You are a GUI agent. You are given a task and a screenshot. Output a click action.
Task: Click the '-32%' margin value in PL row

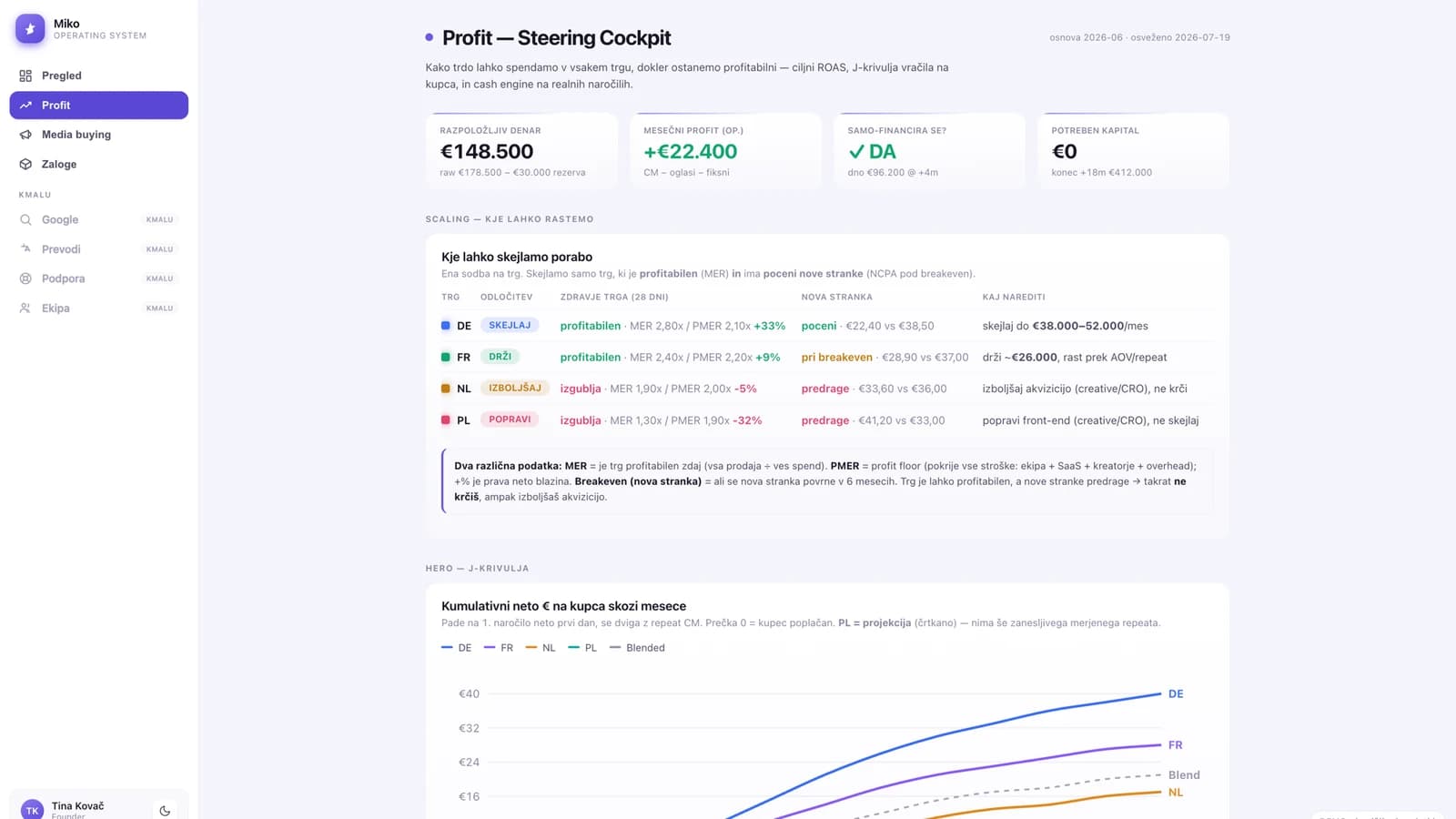pyautogui.click(x=747, y=420)
